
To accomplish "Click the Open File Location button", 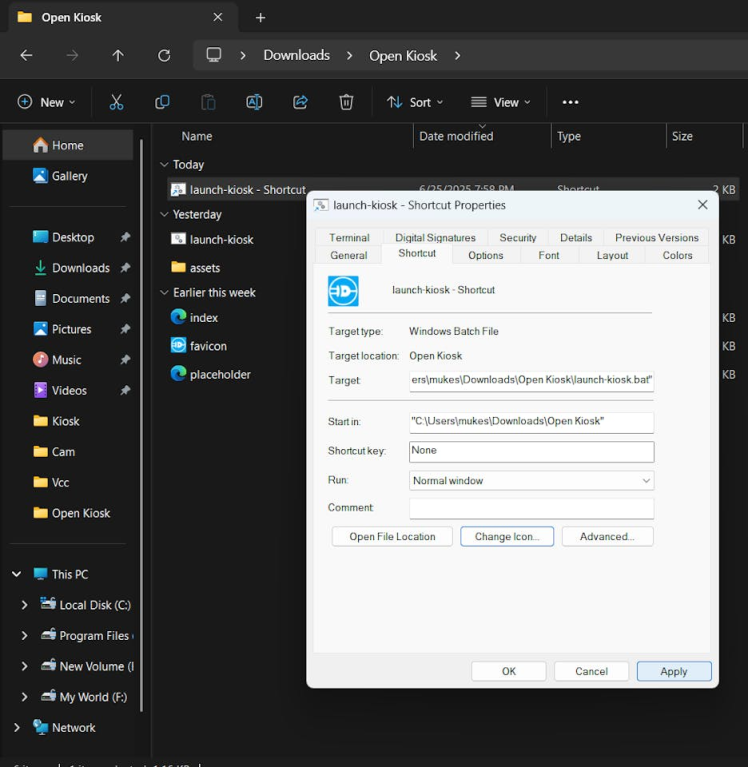I will (392, 537).
